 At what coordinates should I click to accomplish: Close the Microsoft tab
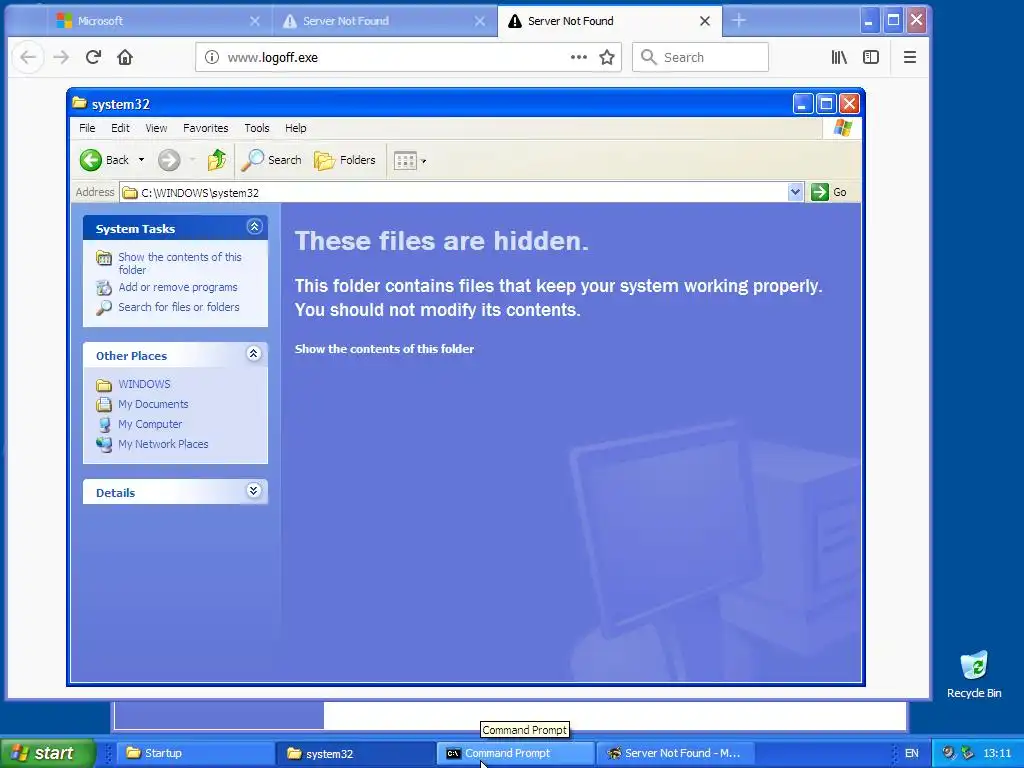(x=255, y=21)
